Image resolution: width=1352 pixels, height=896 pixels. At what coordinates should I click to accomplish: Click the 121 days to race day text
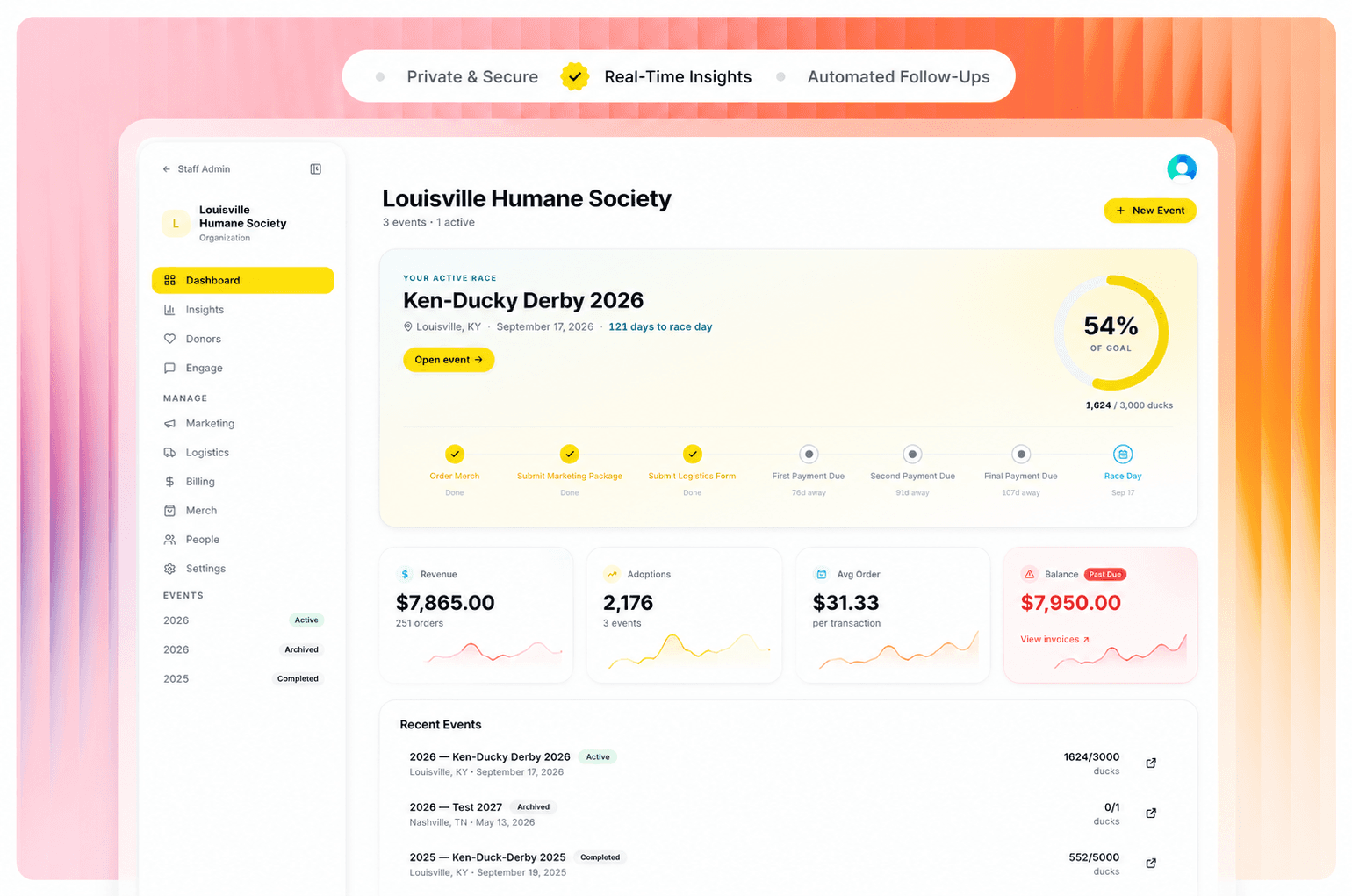[660, 327]
